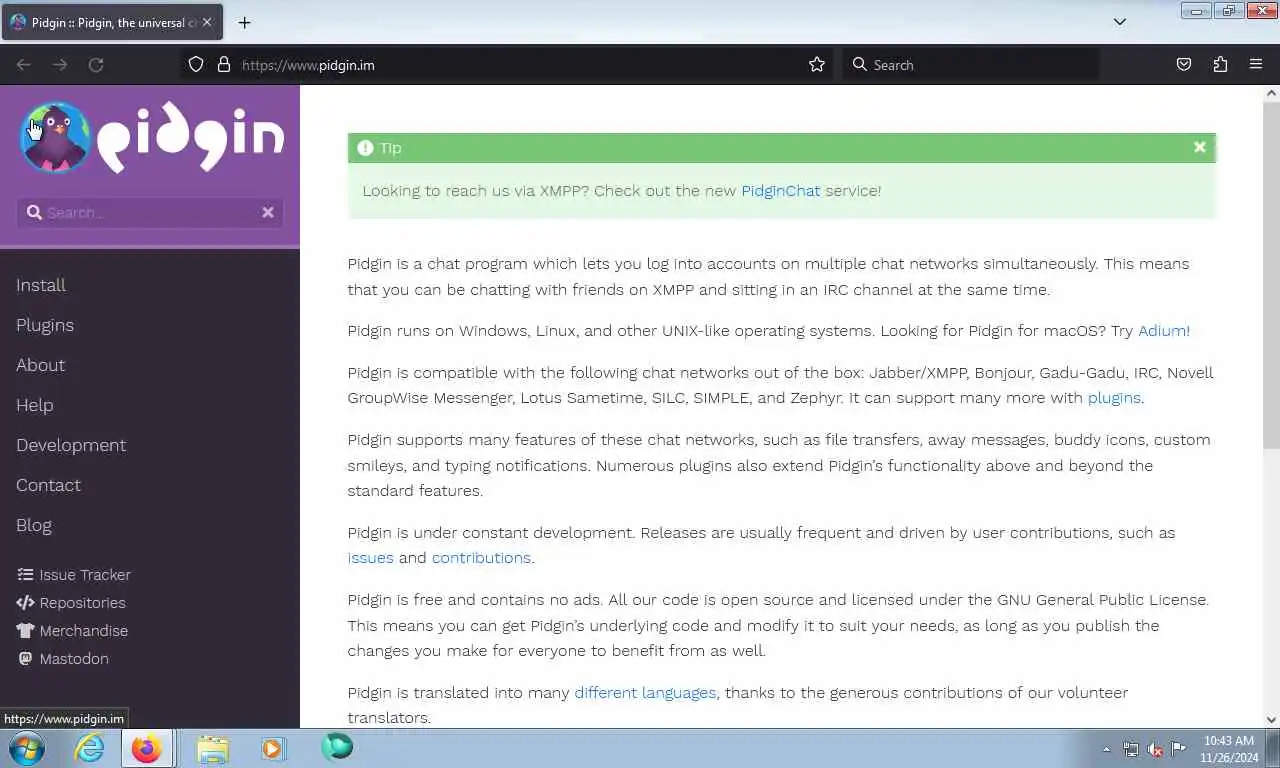The image size is (1280, 768).
Task: Click the browser Forward arrow
Action: tap(60, 64)
